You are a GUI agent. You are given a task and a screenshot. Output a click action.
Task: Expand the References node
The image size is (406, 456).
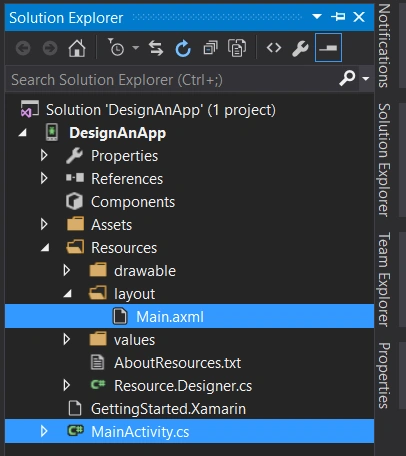coord(44,179)
